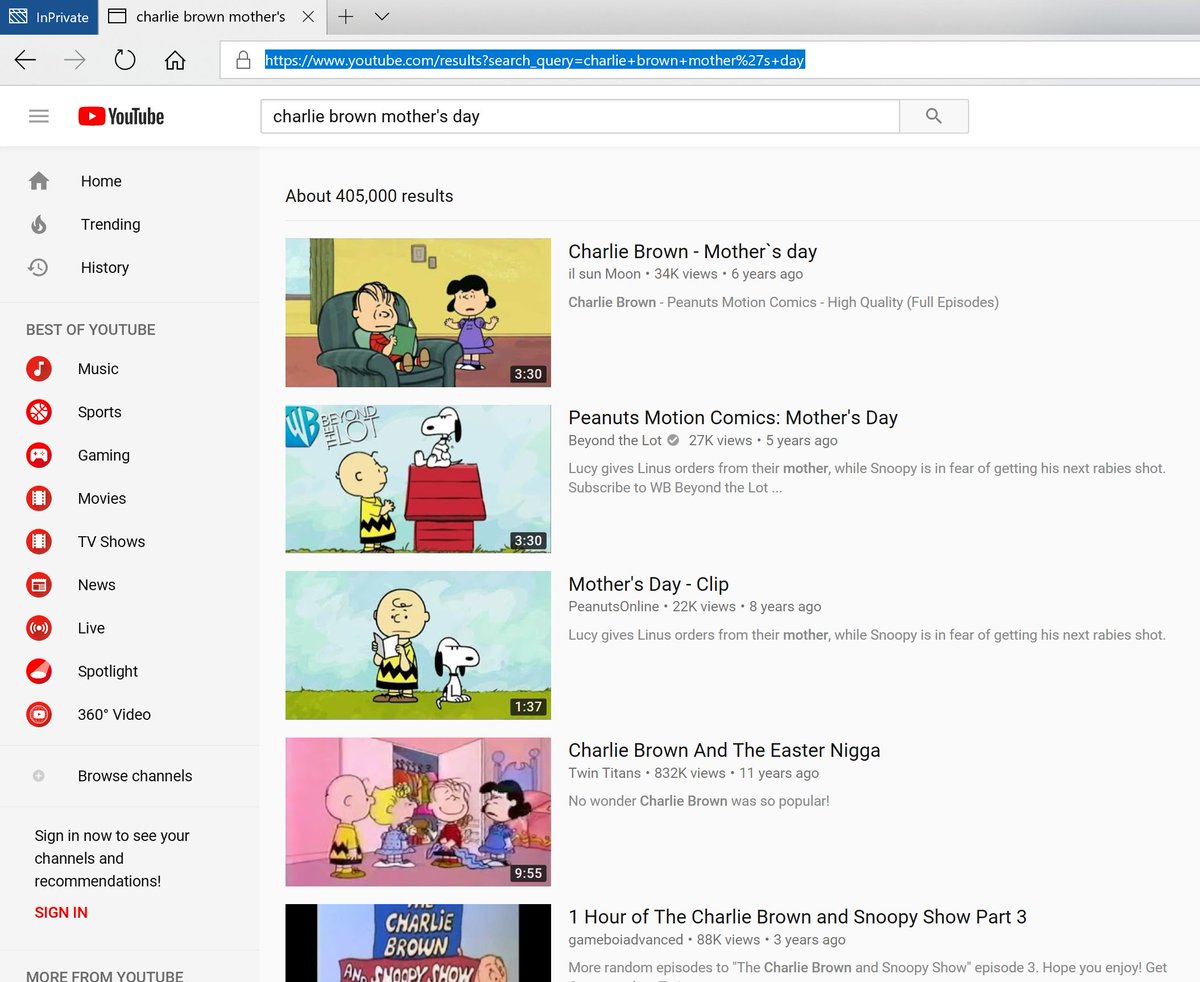
Task: Click the Music note icon
Action: 39,369
